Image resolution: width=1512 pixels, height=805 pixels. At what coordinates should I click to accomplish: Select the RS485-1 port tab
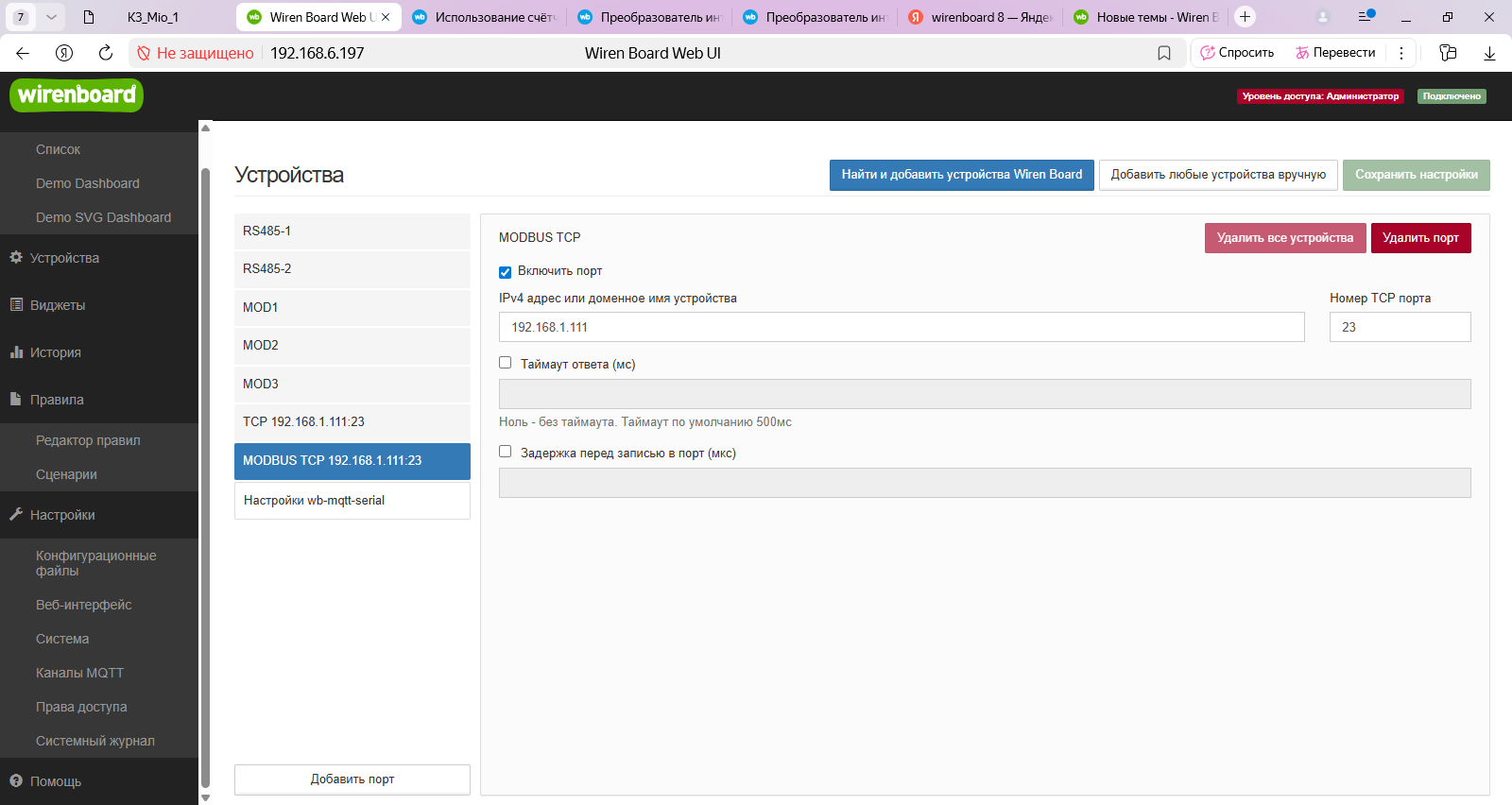(352, 231)
